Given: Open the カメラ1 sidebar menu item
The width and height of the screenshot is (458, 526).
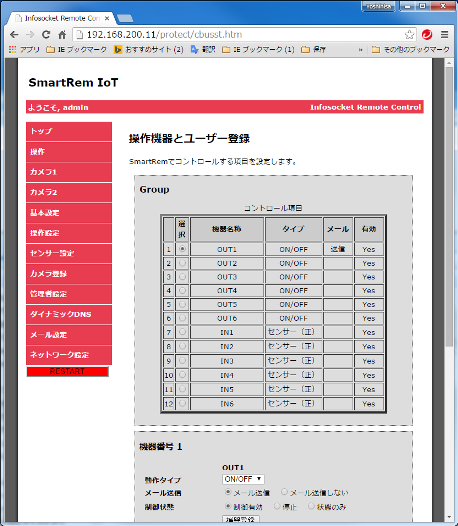Looking at the screenshot, I should coord(69,172).
